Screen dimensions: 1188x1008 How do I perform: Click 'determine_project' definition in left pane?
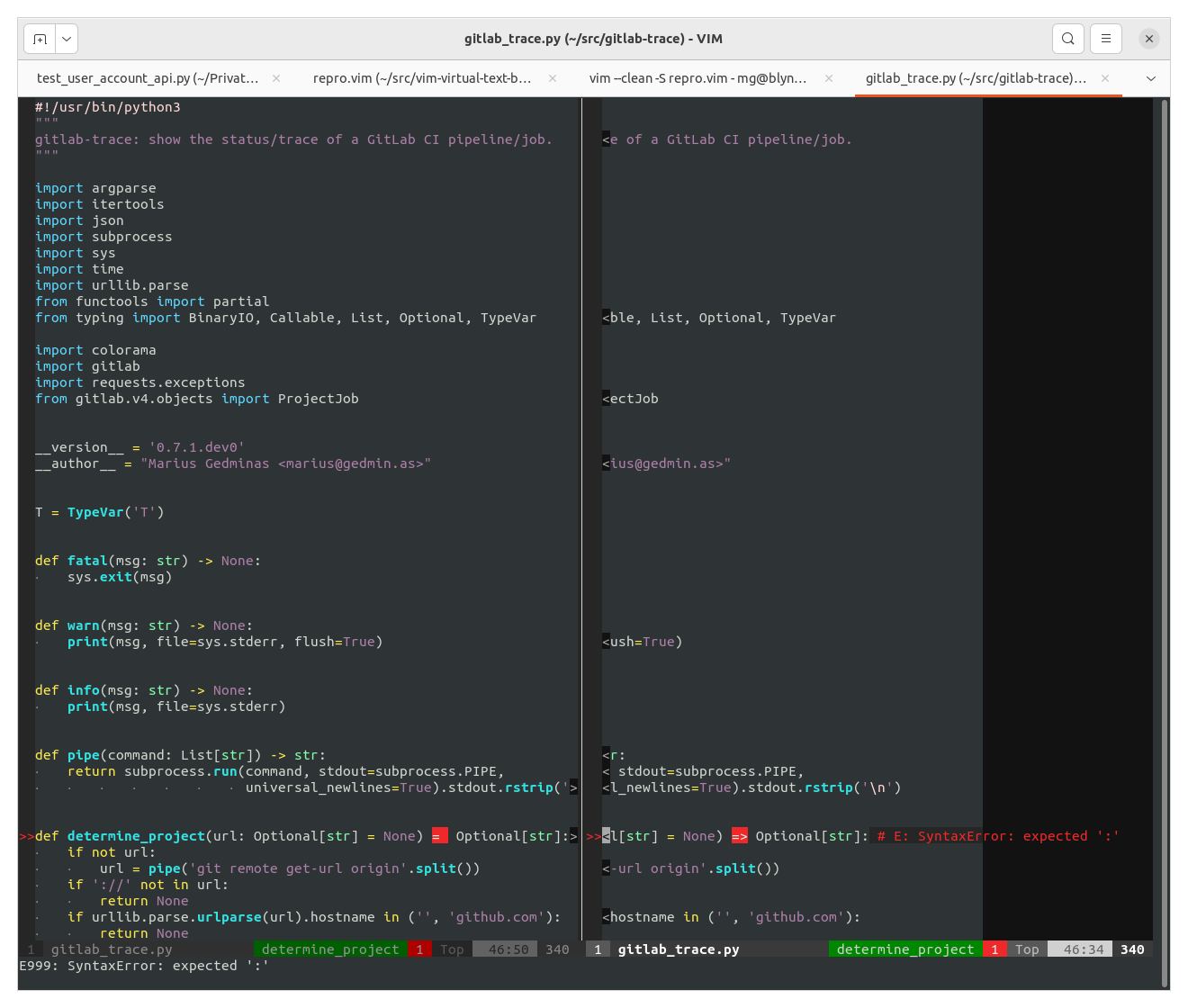pyautogui.click(x=136, y=836)
